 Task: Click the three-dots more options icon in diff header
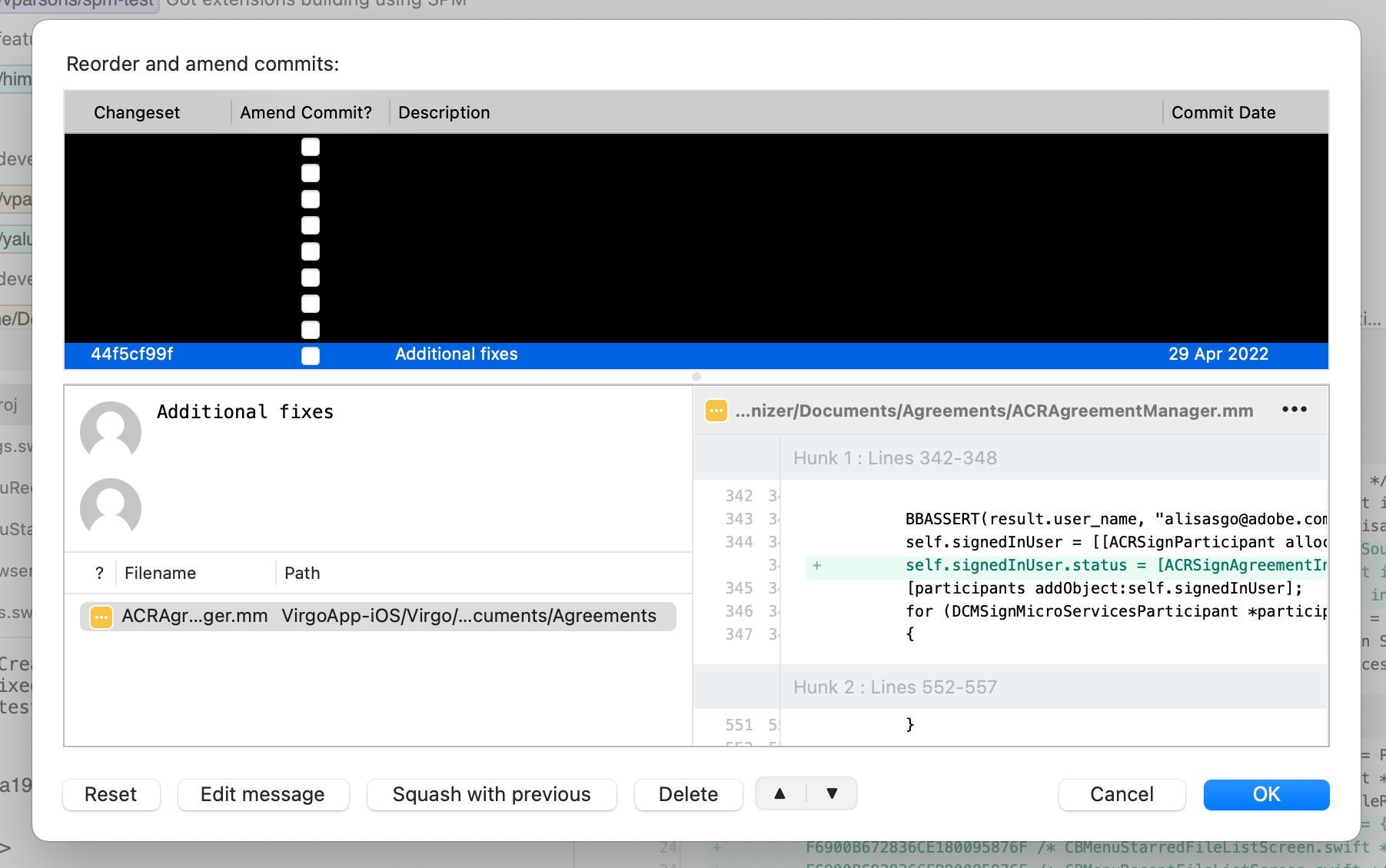coord(1295,410)
